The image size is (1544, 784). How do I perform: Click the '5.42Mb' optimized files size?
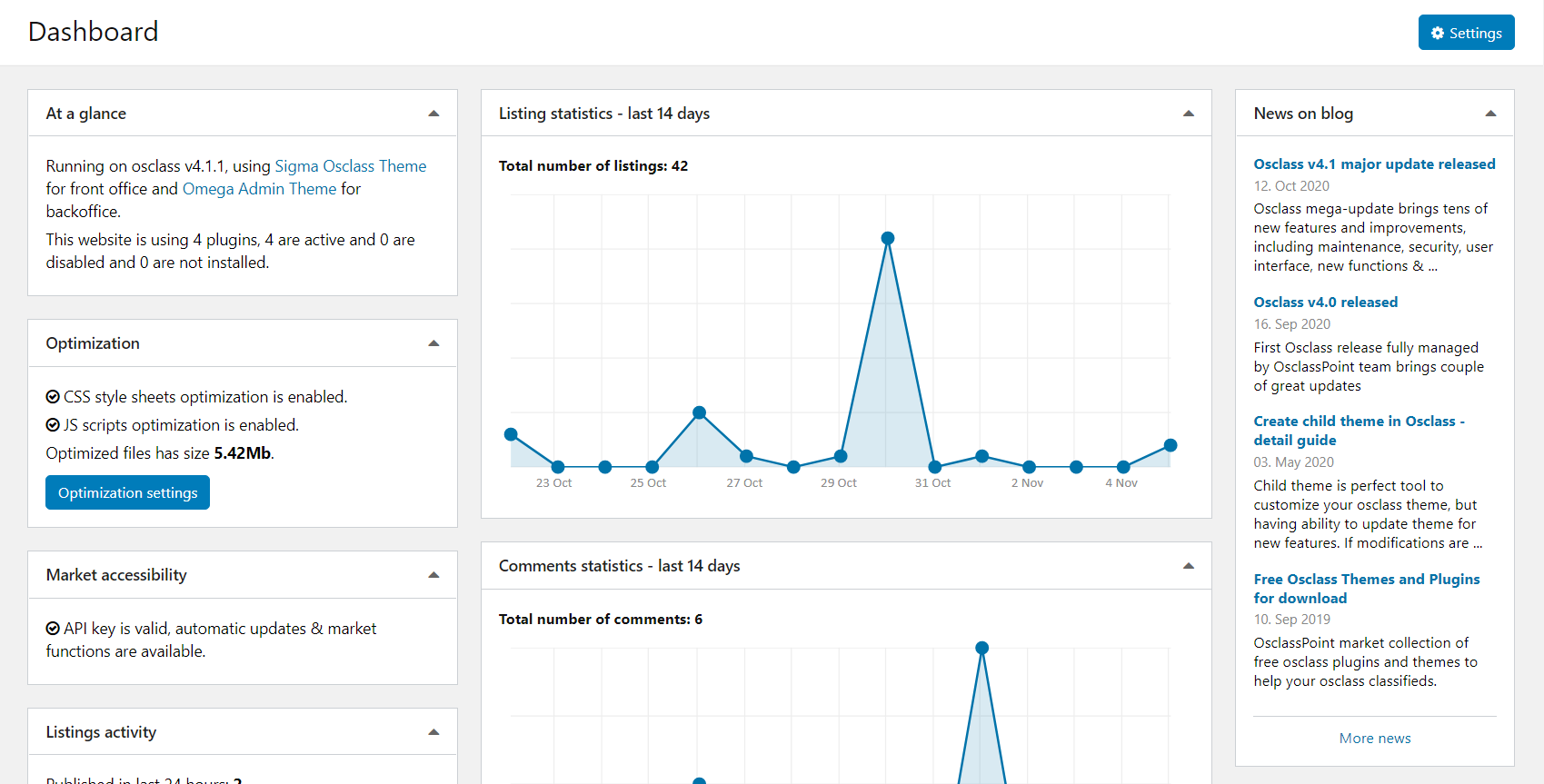click(242, 453)
